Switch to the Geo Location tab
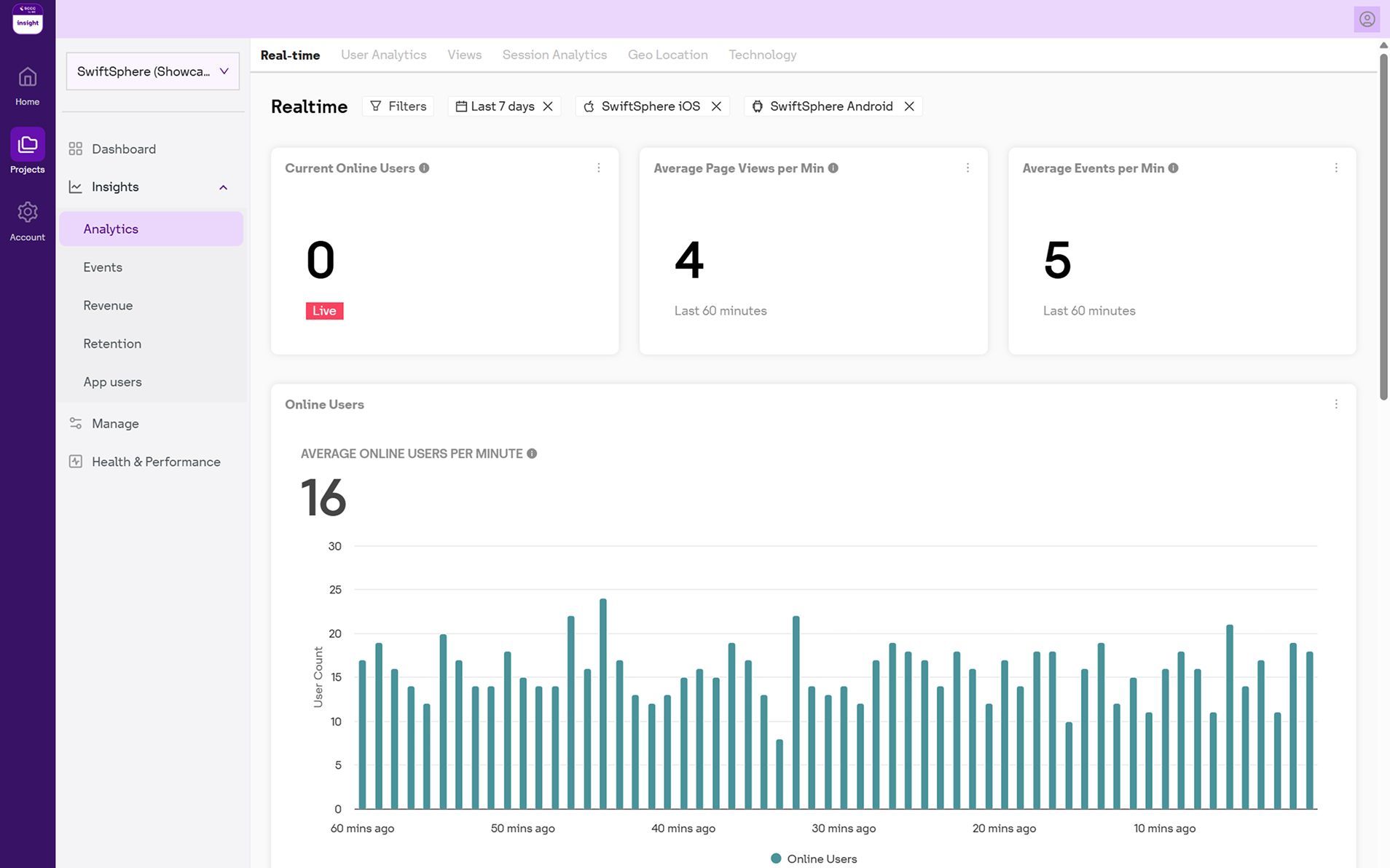This screenshot has height=868, width=1390. pyautogui.click(x=667, y=55)
